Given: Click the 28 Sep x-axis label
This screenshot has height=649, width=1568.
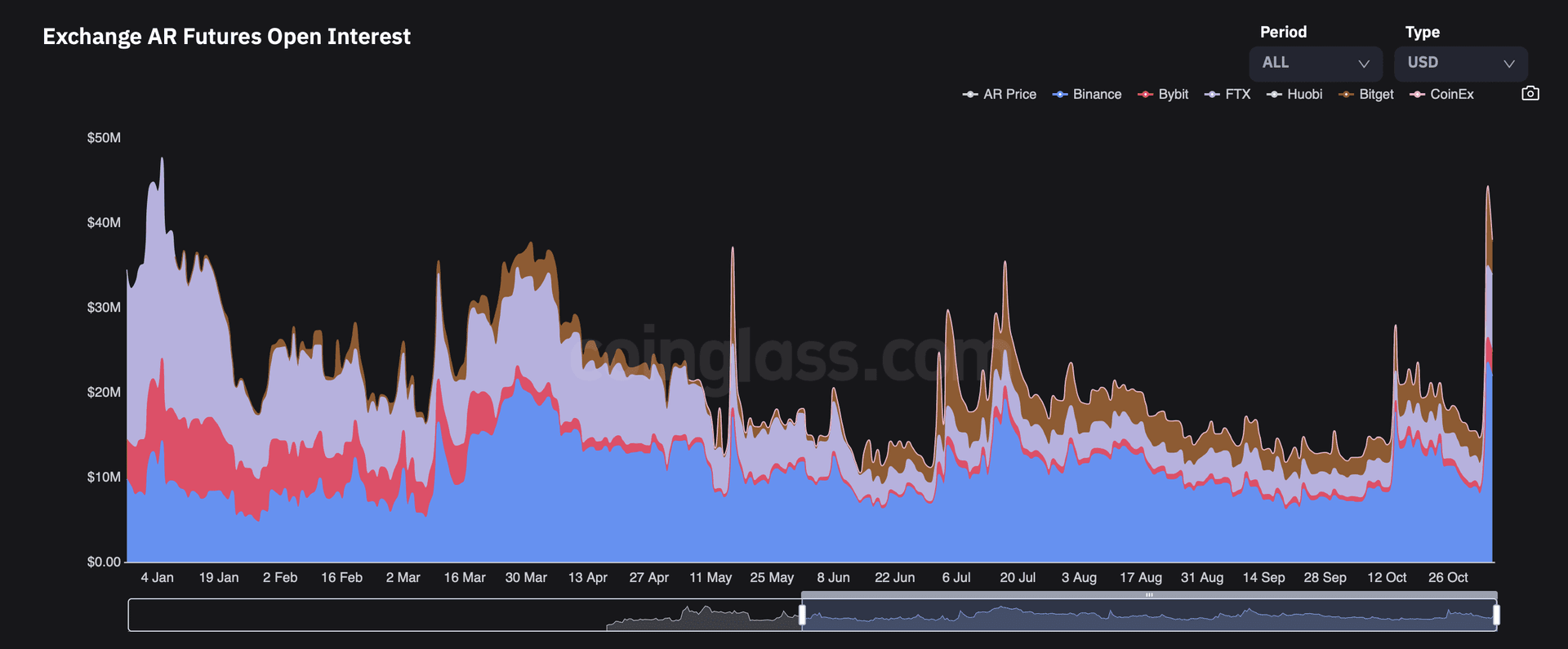Looking at the screenshot, I should click(1325, 577).
